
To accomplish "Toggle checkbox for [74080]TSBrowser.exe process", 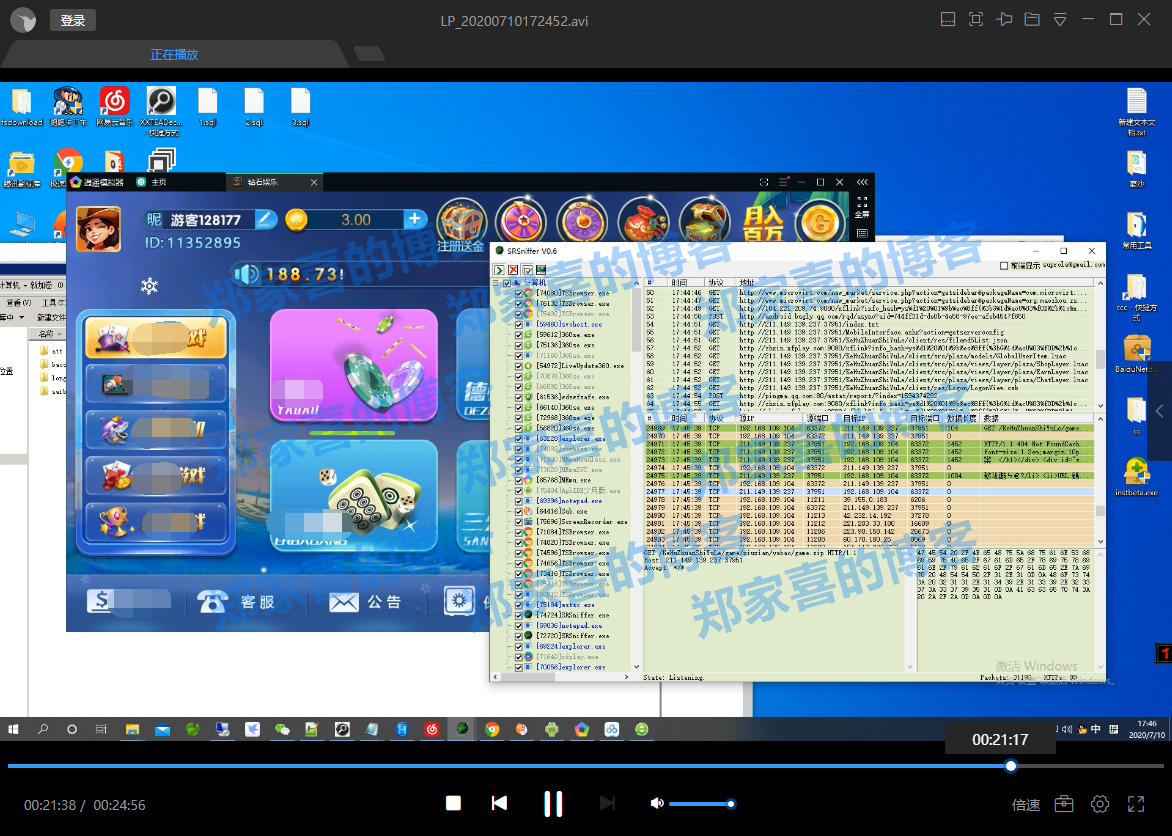I will point(518,294).
